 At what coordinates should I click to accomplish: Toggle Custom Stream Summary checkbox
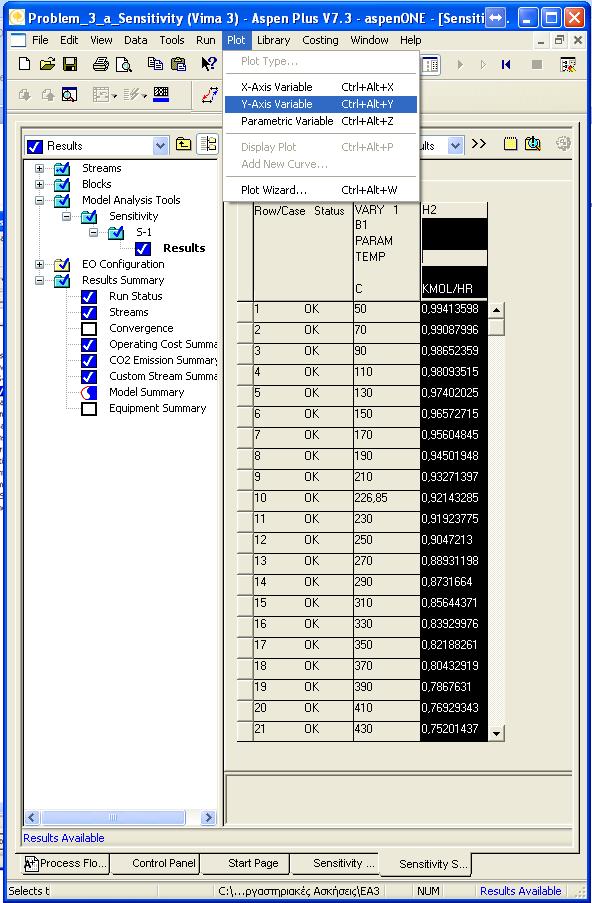[89, 377]
